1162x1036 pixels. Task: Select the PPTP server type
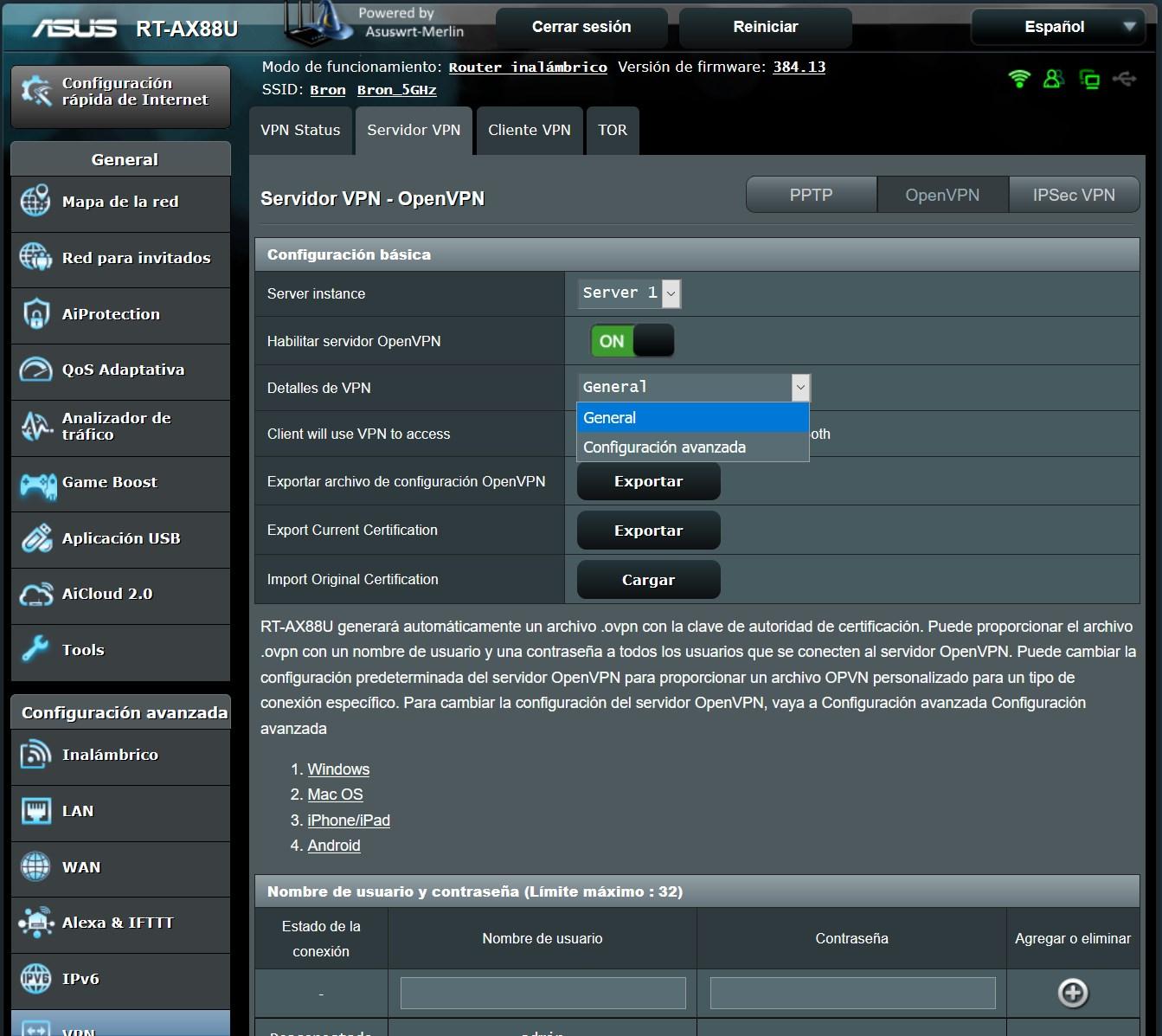812,195
